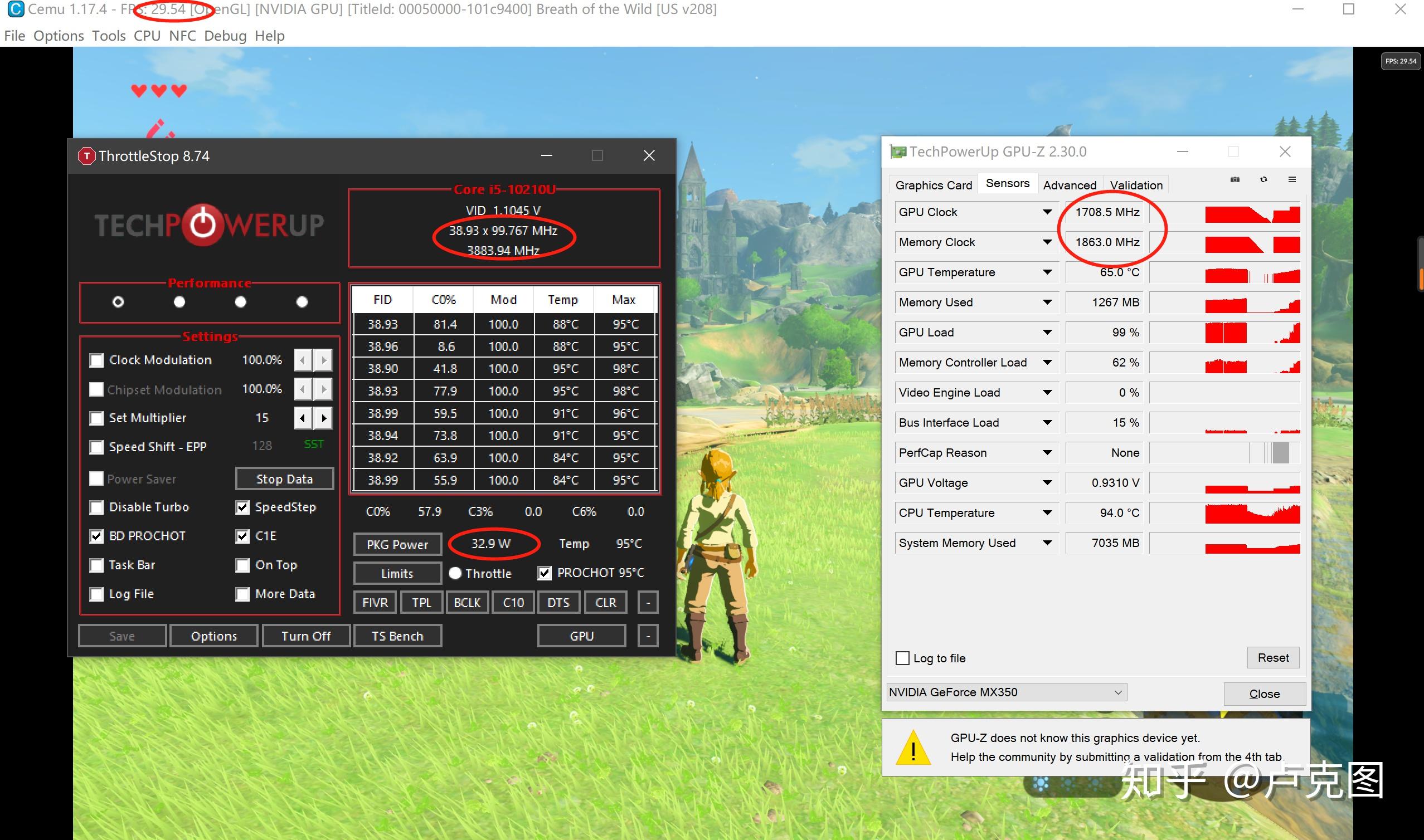Click the GPU Clock 1708.5 MHz value field
The height and width of the screenshot is (840, 1424).
[1104, 212]
